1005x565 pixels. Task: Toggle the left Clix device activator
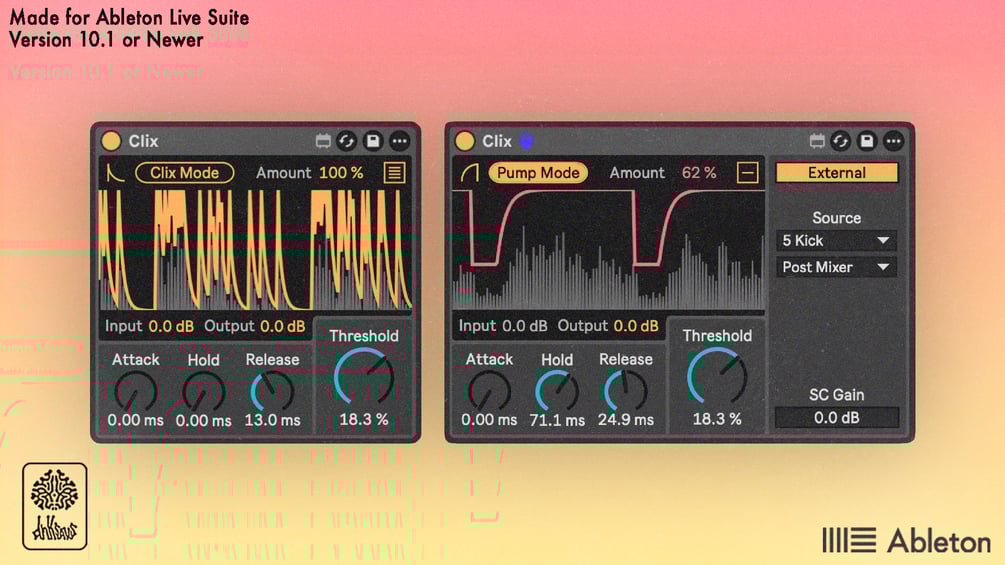click(x=111, y=141)
